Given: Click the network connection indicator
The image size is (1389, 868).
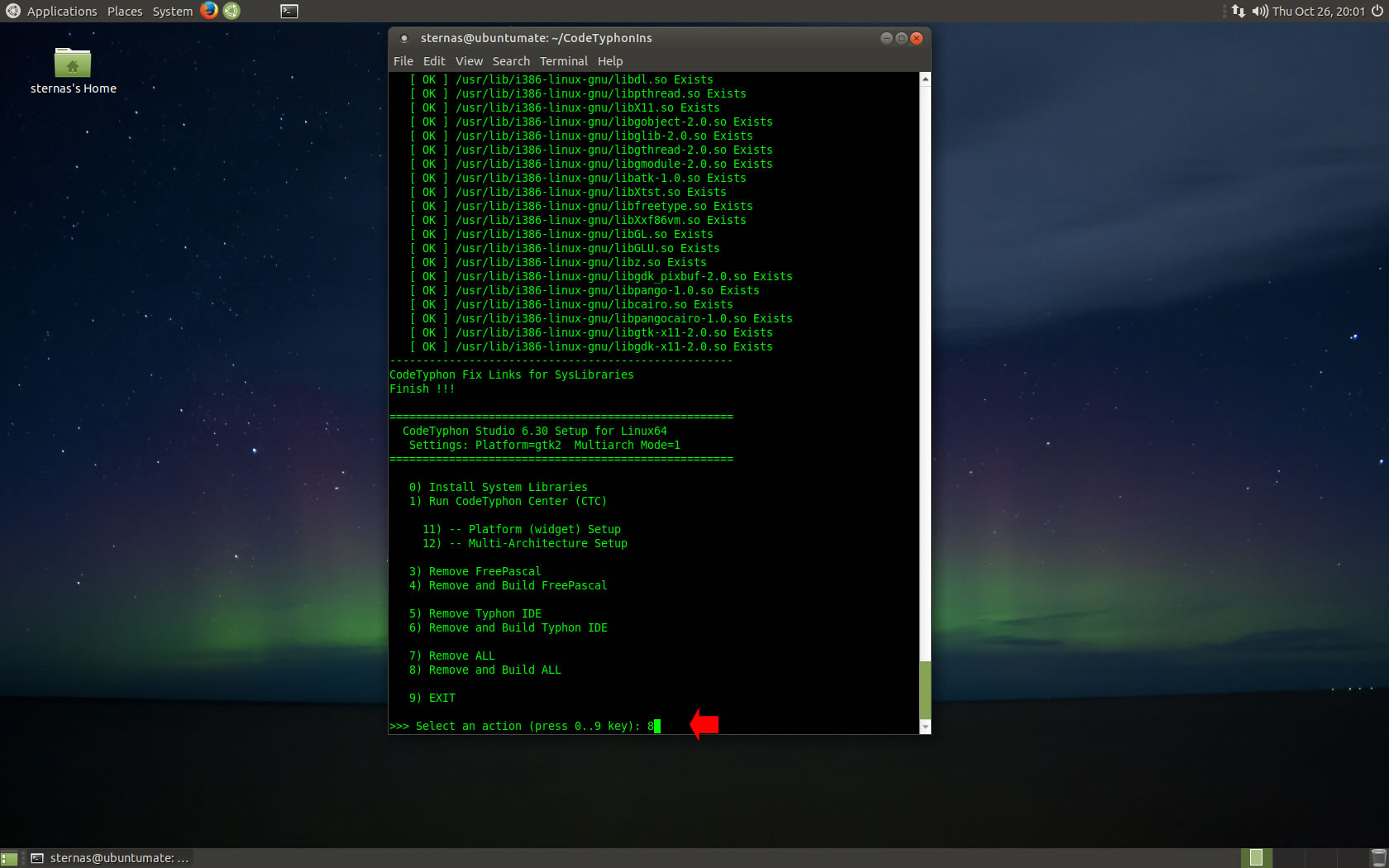Looking at the screenshot, I should (x=1238, y=11).
